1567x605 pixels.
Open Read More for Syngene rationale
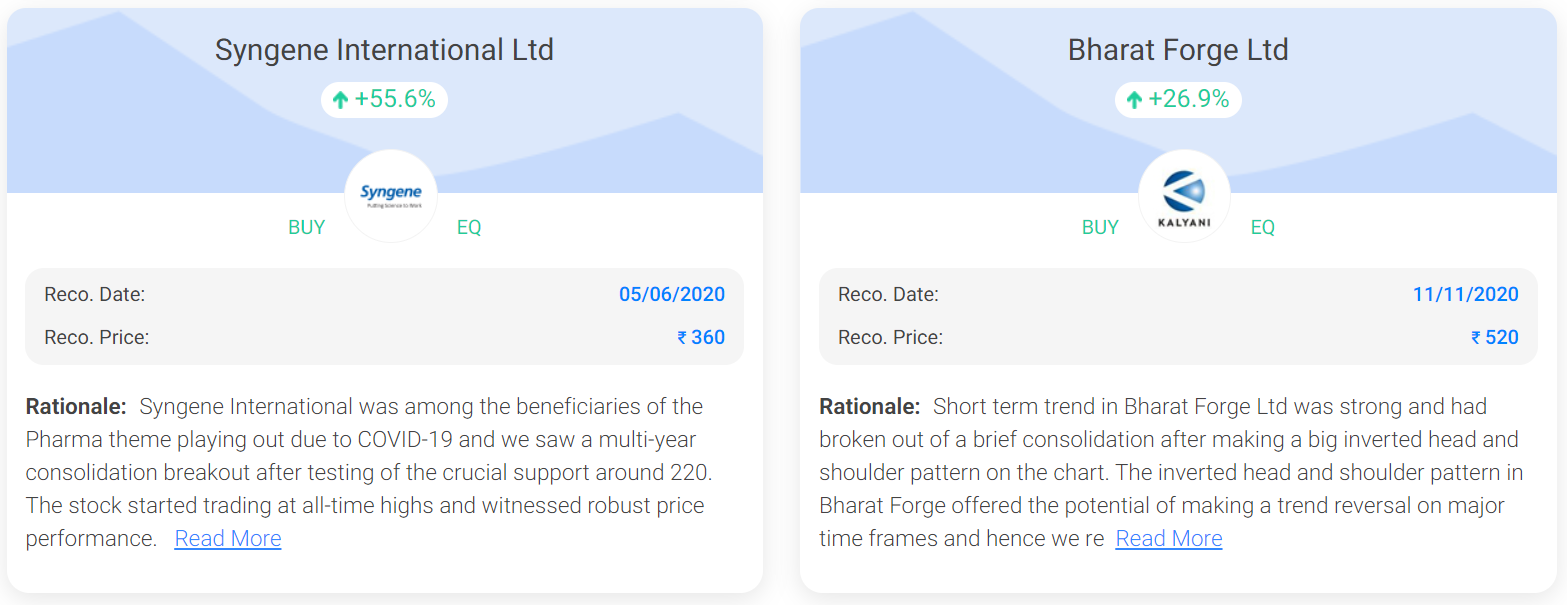coord(228,538)
